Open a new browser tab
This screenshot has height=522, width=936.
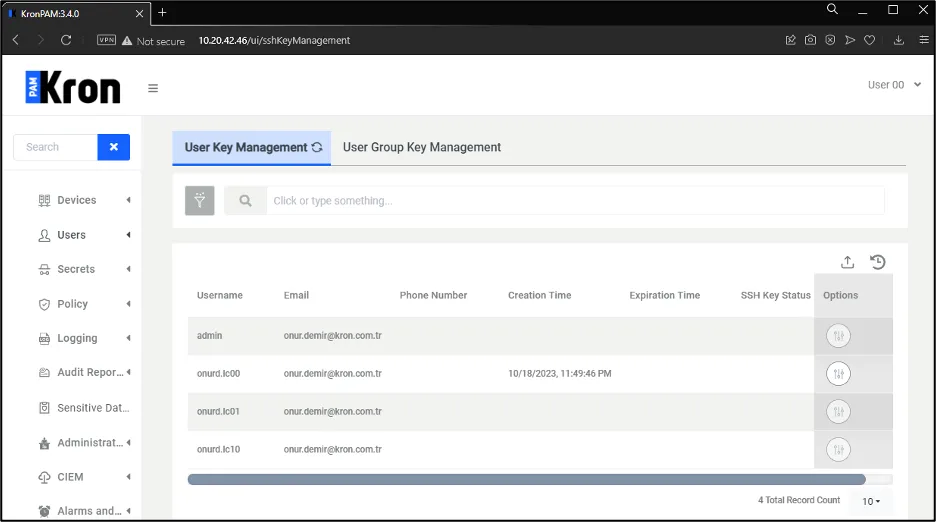(x=162, y=13)
